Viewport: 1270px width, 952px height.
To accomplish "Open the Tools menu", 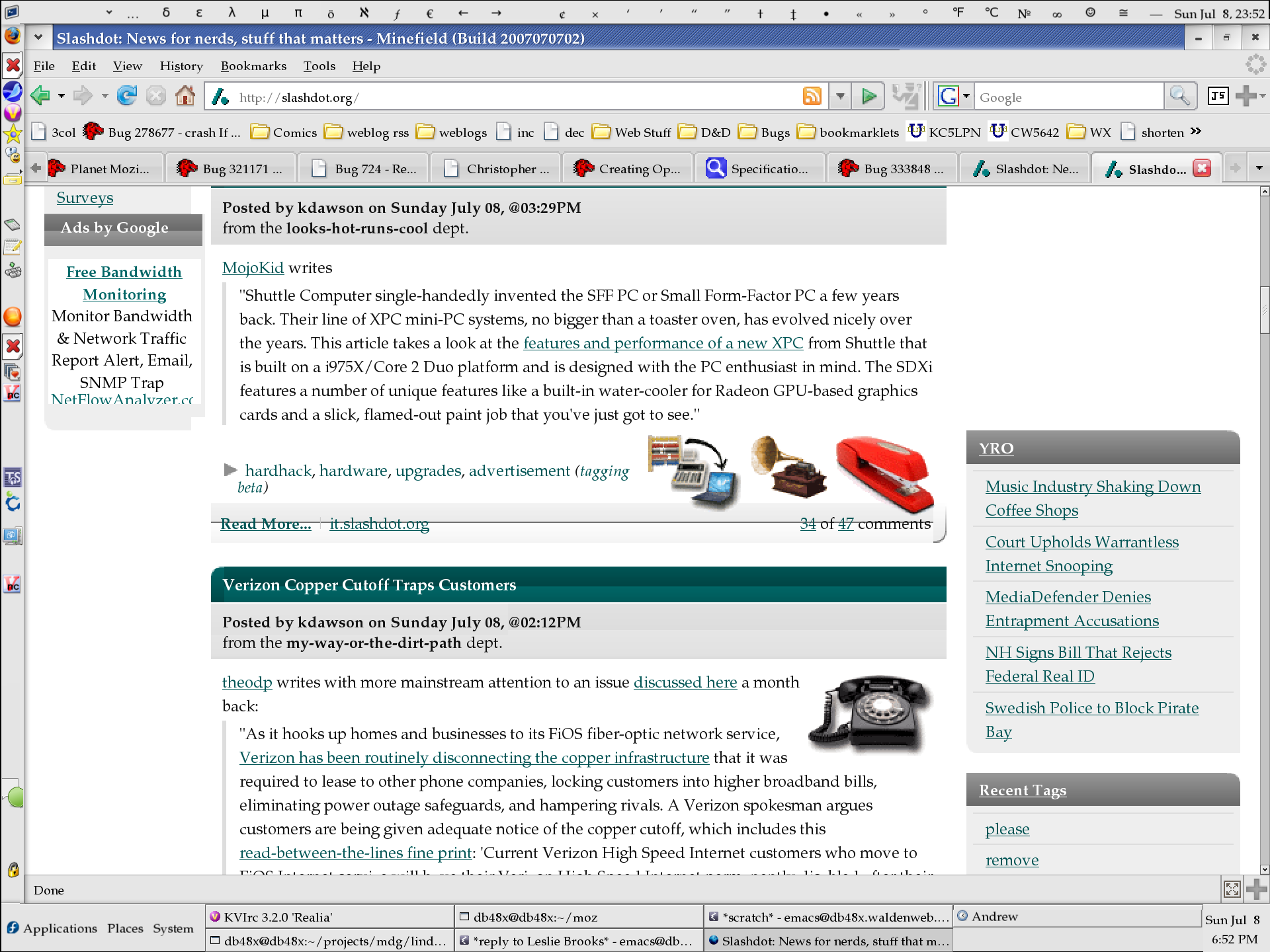I will coord(319,65).
